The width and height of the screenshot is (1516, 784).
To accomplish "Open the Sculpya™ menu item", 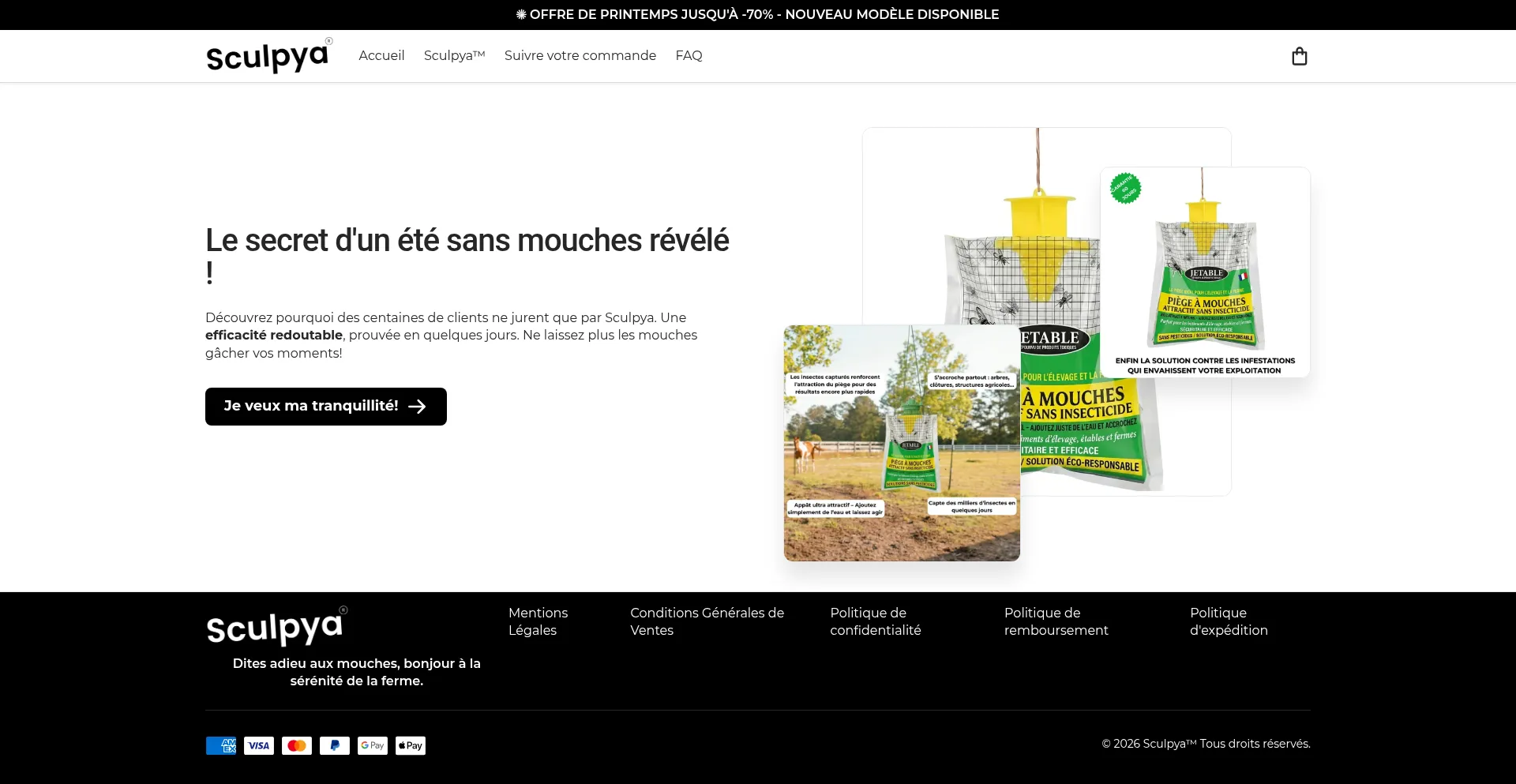I will click(x=455, y=55).
